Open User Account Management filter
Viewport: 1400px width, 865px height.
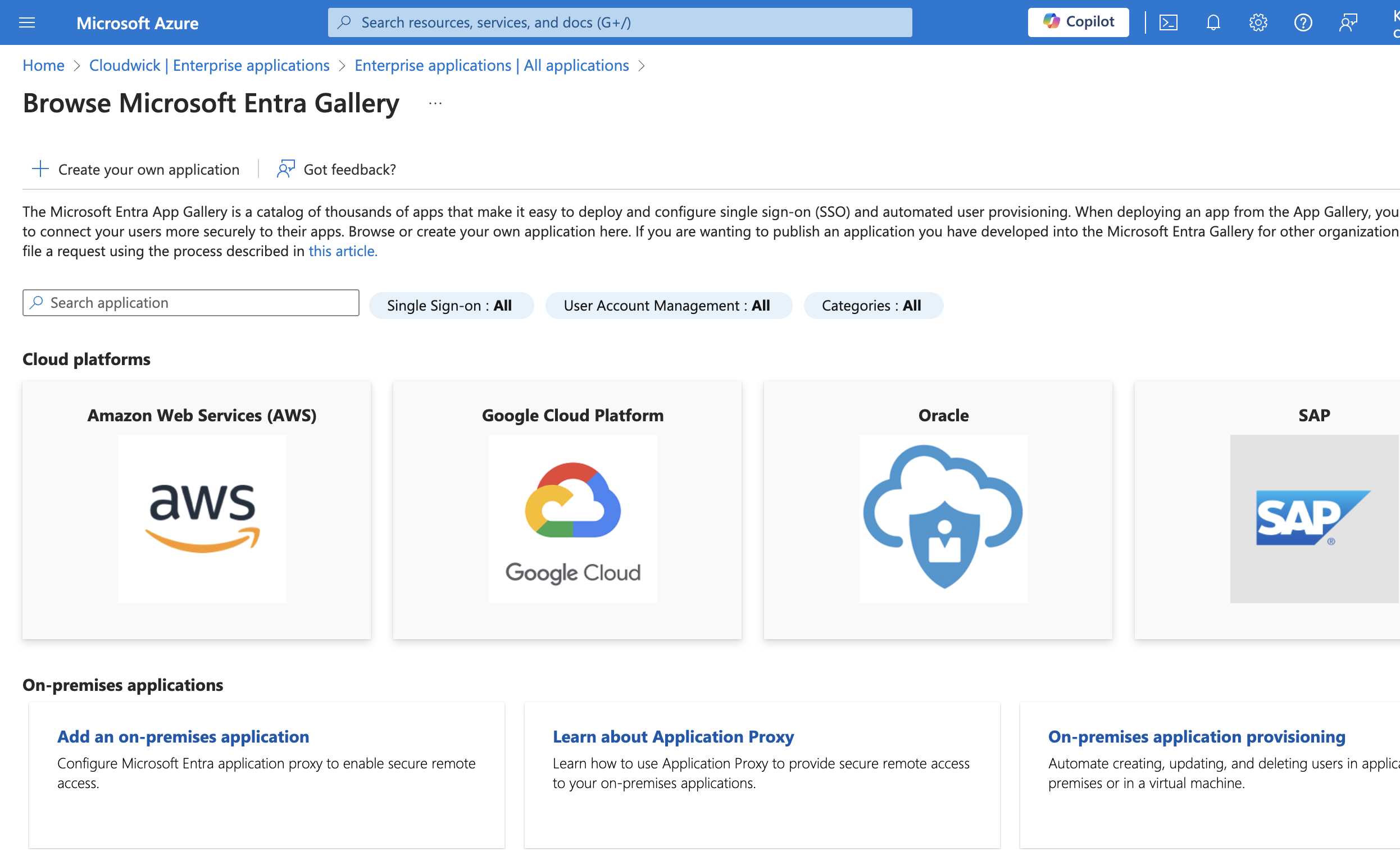pos(668,306)
